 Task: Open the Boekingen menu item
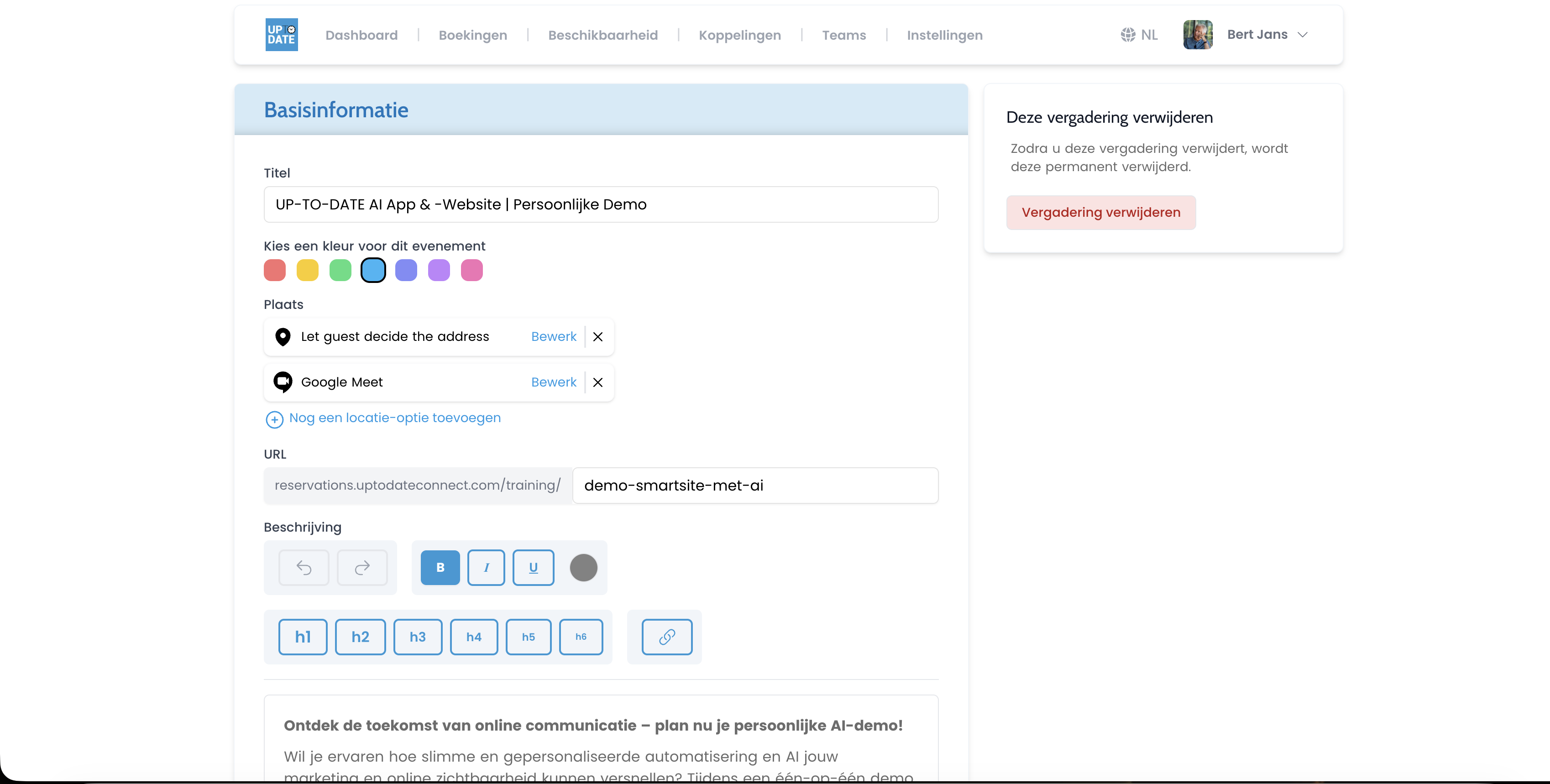pyautogui.click(x=472, y=35)
